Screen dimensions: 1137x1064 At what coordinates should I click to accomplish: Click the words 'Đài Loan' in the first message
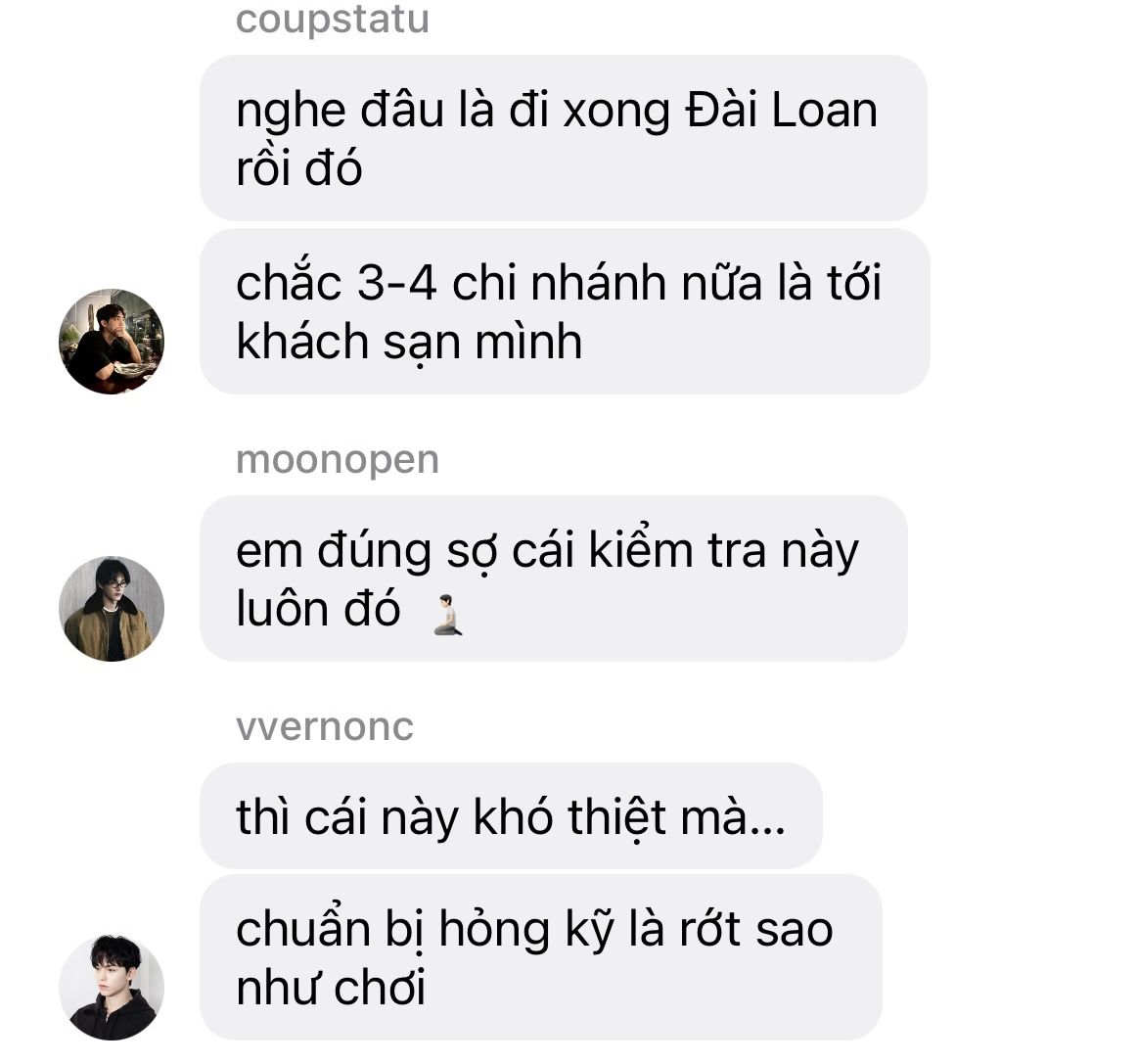[782, 111]
